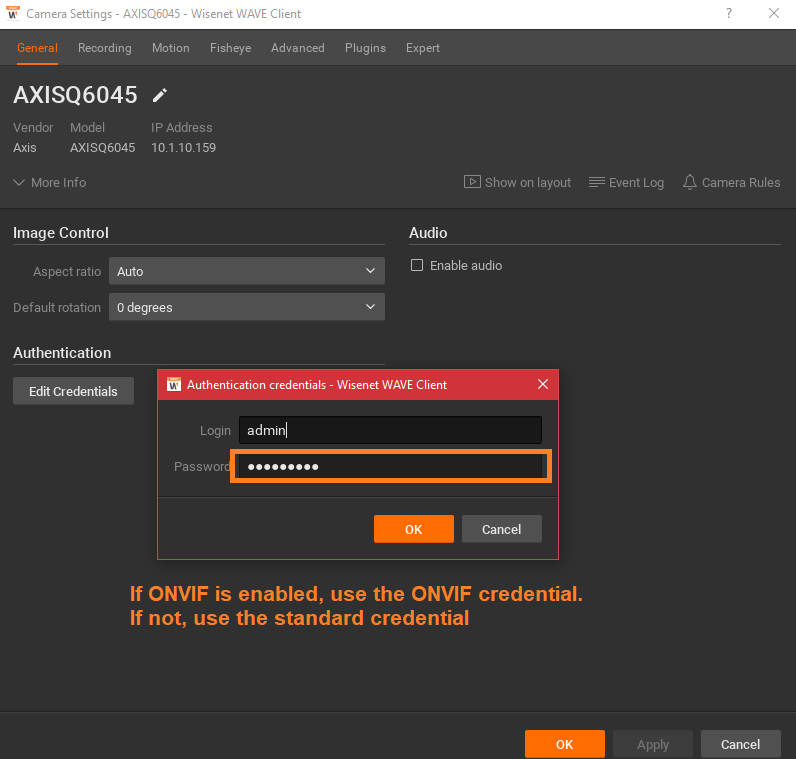796x759 pixels.
Task: Click the Edit Credentials button
Action: (73, 391)
